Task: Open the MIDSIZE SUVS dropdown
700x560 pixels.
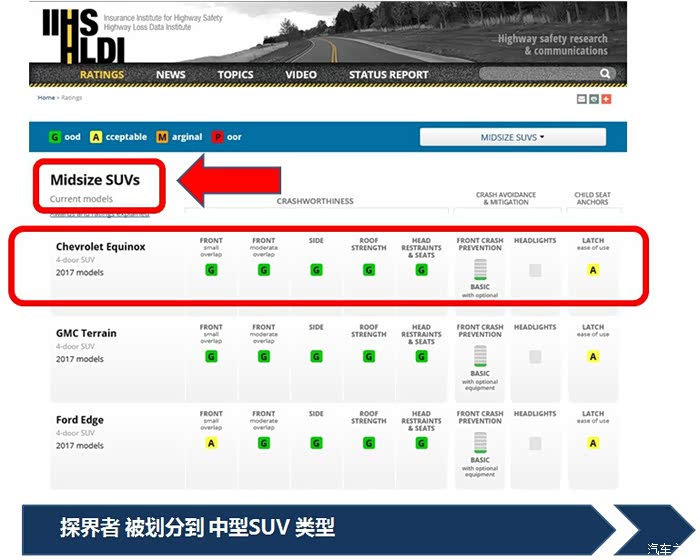Action: [x=512, y=137]
